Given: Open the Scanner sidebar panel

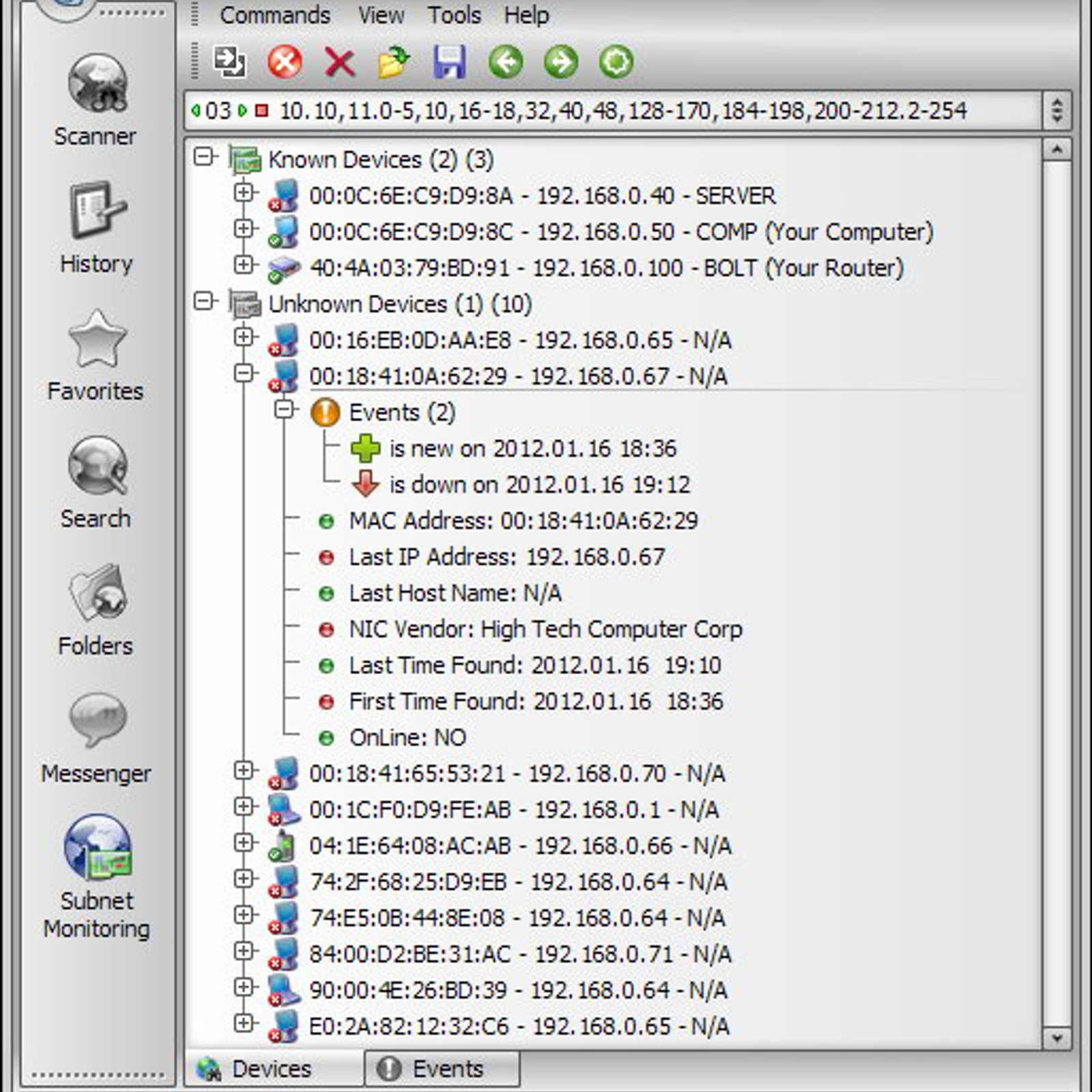Looking at the screenshot, I should [96, 100].
